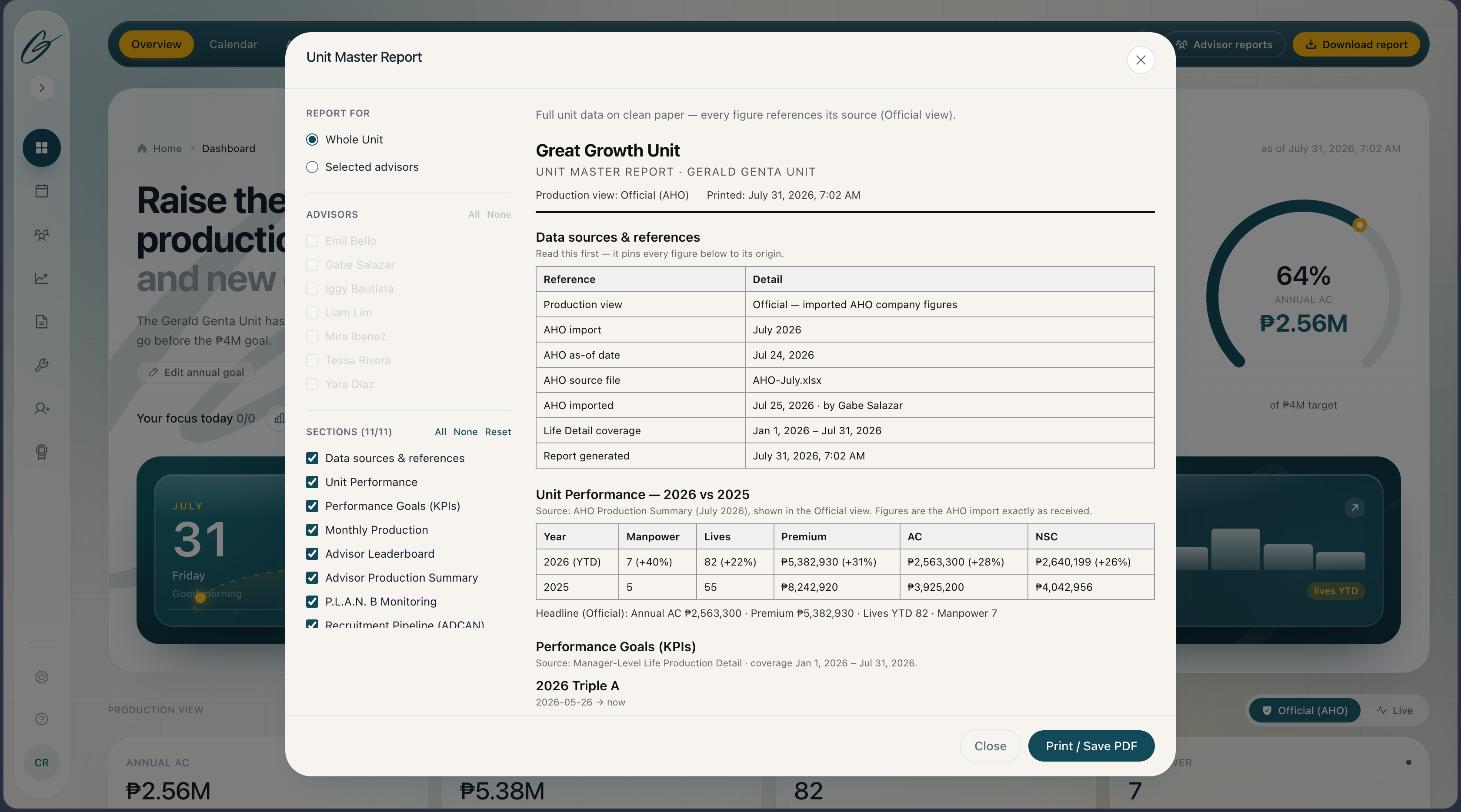The image size is (1461, 812).
Task: Click Print / Save PDF button
Action: point(1091,746)
